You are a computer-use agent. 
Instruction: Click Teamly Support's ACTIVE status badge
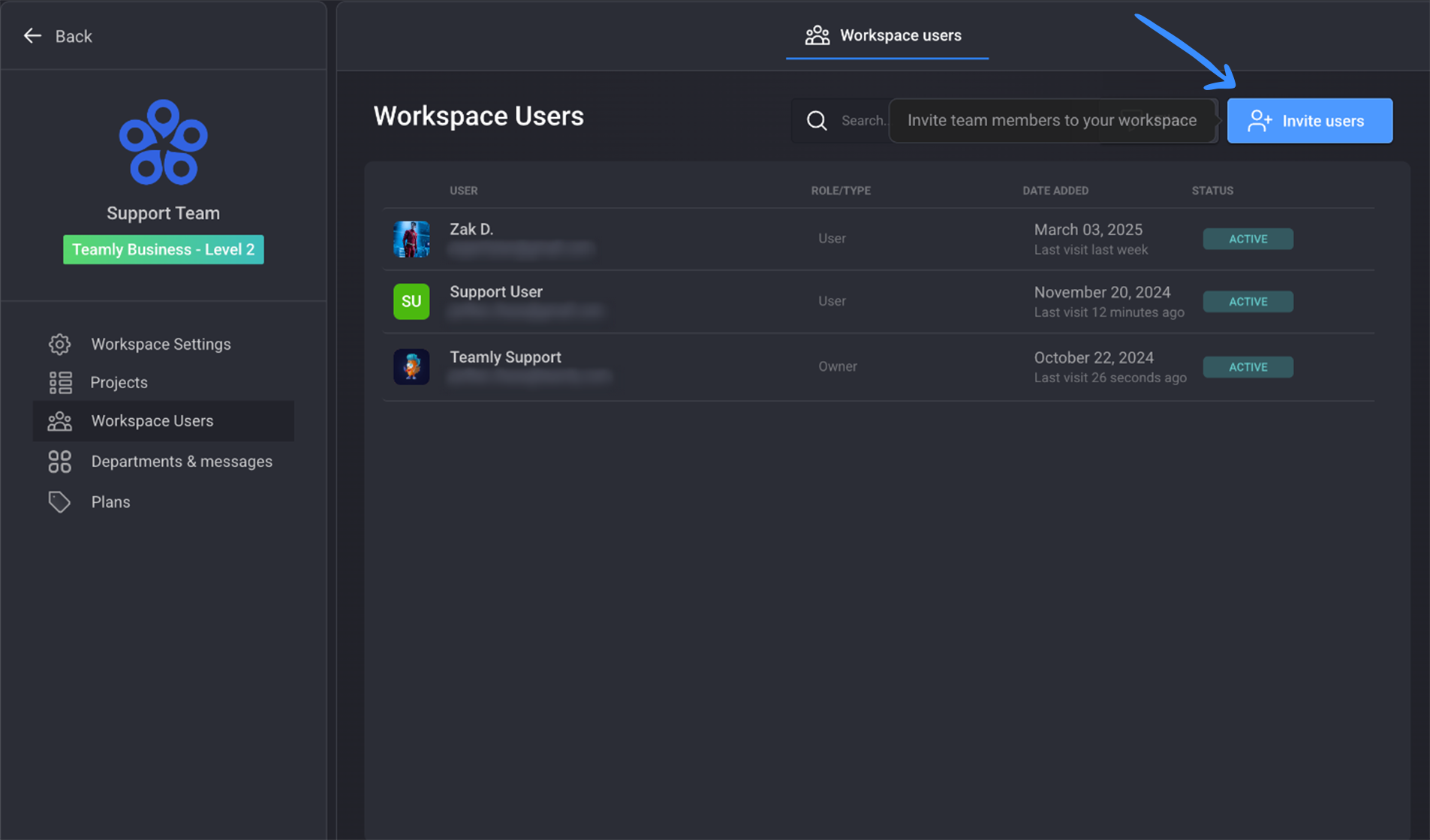pyautogui.click(x=1248, y=366)
